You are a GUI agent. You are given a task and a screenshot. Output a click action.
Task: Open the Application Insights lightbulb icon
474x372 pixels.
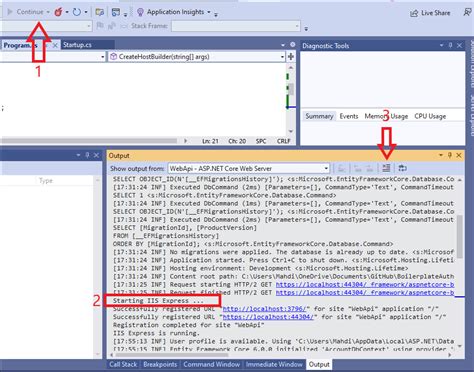[x=140, y=12]
